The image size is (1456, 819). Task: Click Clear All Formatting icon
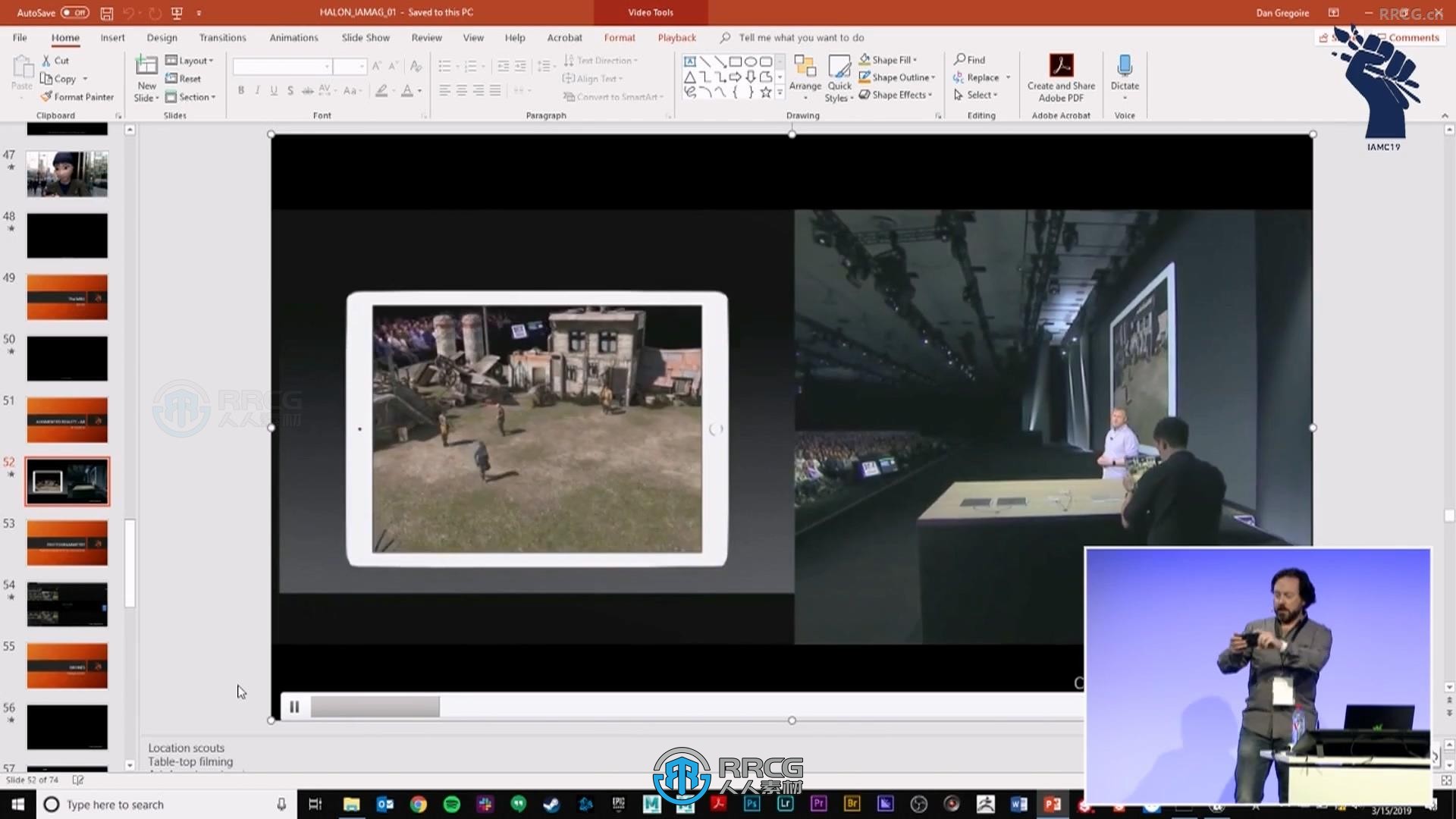416,67
